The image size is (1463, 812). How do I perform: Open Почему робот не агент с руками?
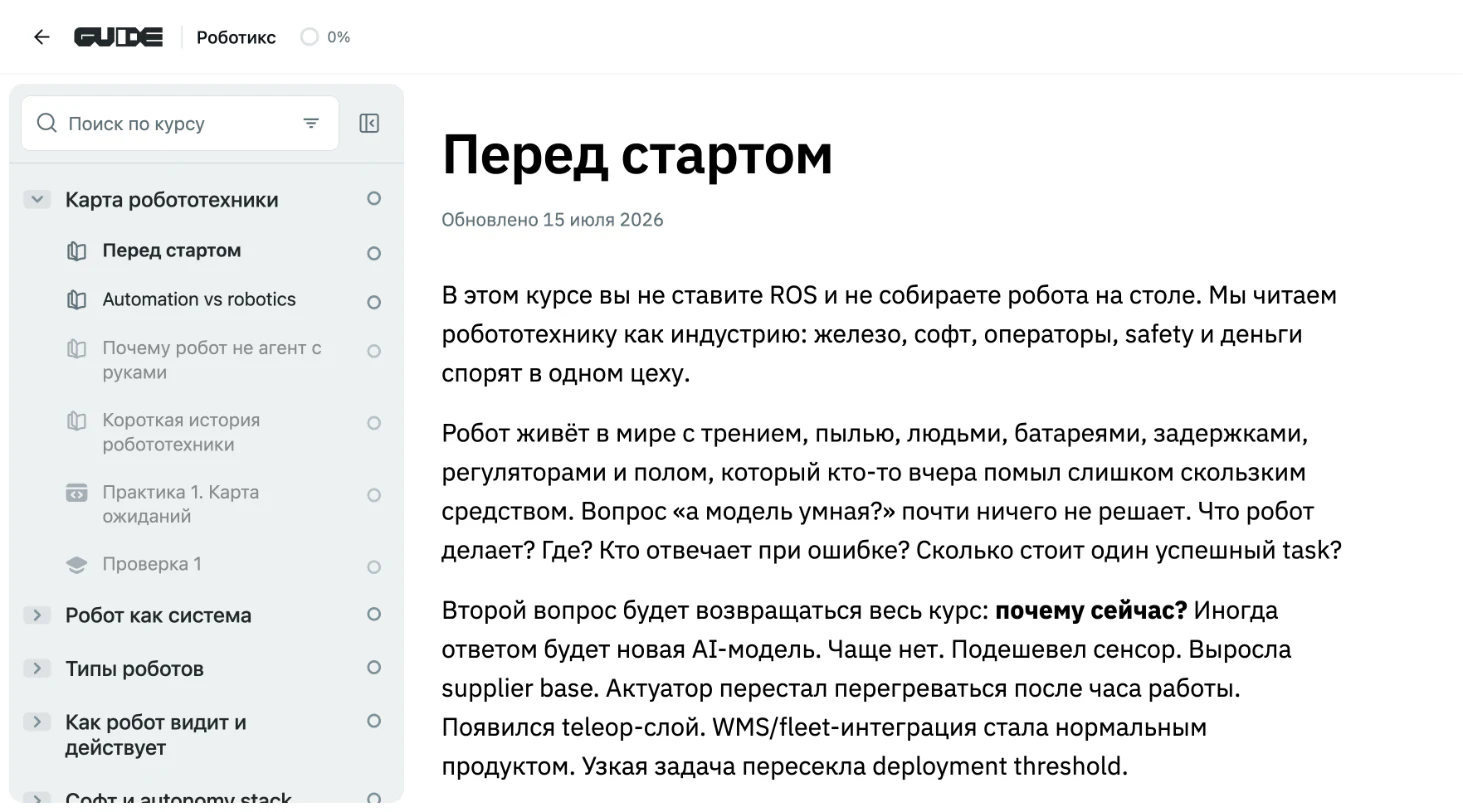212,360
